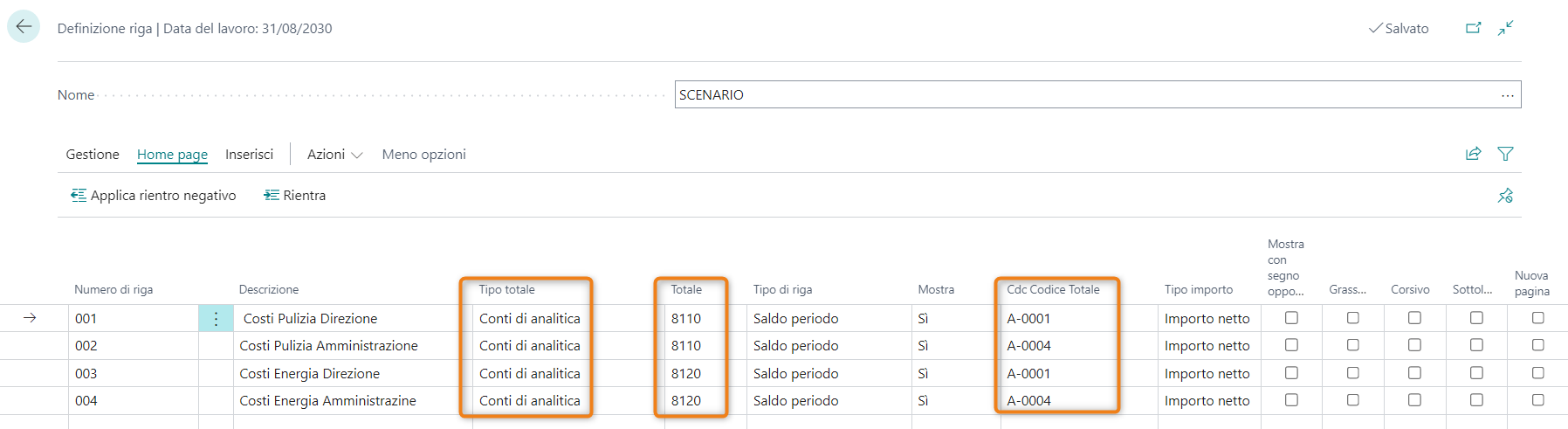The height and width of the screenshot is (429, 1568).
Task: Enable Nuova pagina checkbox for row 002
Action: click(x=1537, y=345)
